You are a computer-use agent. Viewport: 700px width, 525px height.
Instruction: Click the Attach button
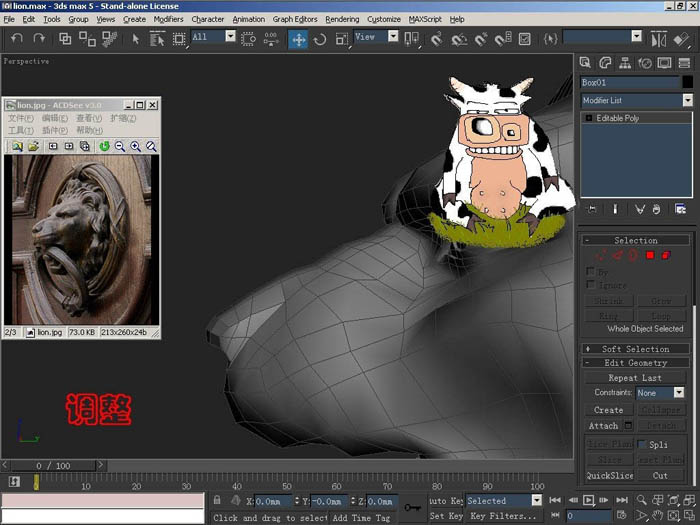pyautogui.click(x=603, y=426)
